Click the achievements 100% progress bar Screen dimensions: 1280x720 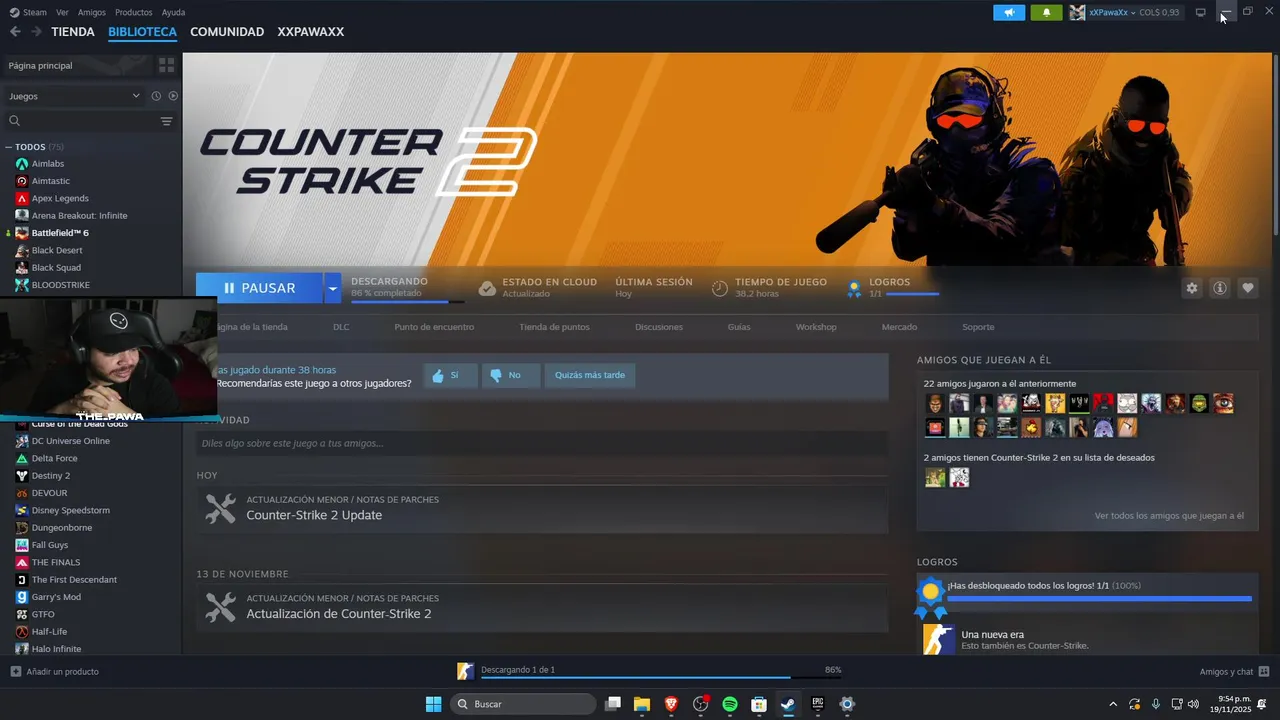tap(1099, 598)
